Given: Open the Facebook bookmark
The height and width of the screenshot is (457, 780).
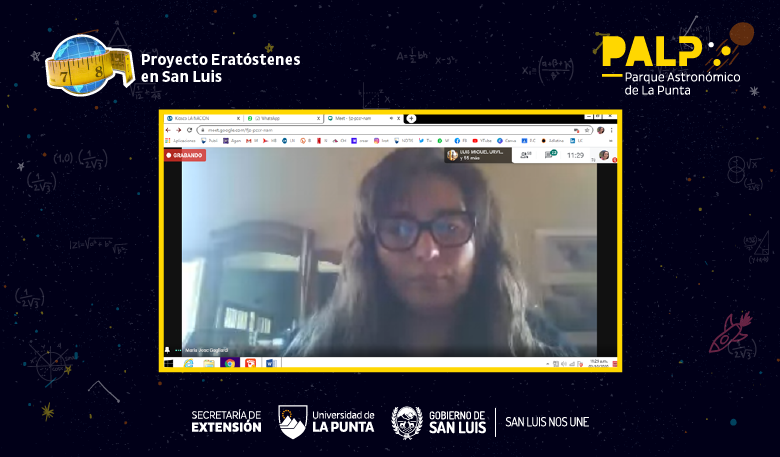Looking at the screenshot, I should click(x=460, y=141).
